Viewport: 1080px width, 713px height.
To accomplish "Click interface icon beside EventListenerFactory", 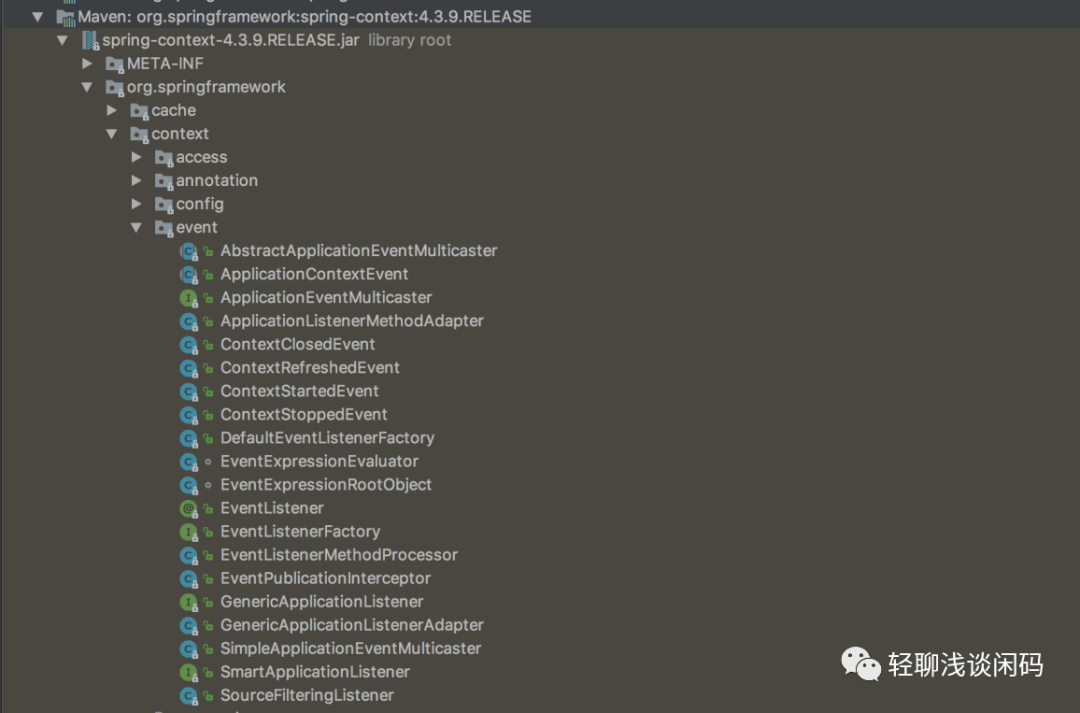I will coord(189,533).
